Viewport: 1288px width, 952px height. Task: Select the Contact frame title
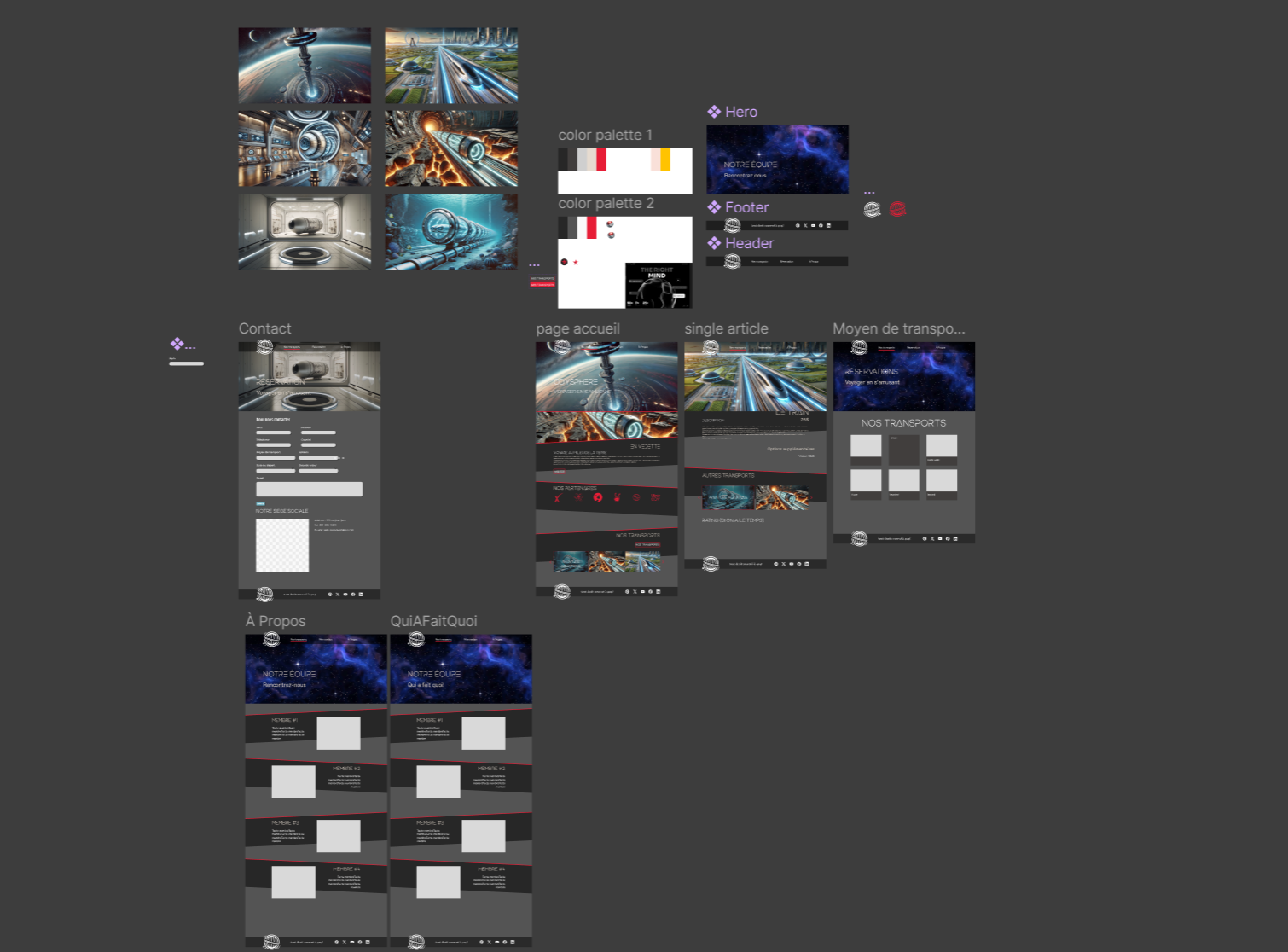[x=264, y=328]
